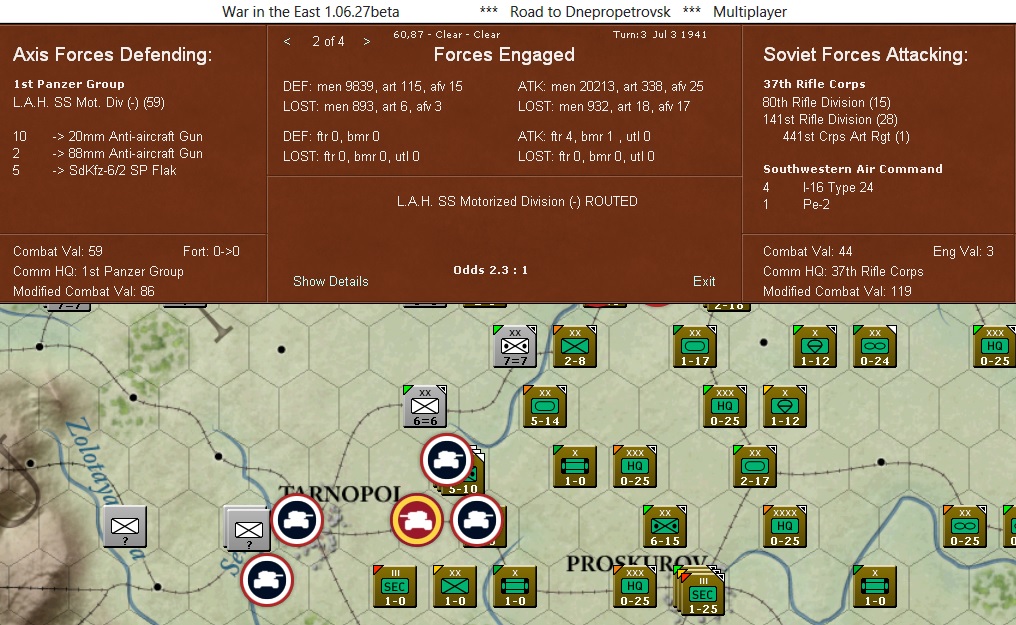The image size is (1016, 625).
Task: Exit the combat report window
Action: [x=704, y=281]
